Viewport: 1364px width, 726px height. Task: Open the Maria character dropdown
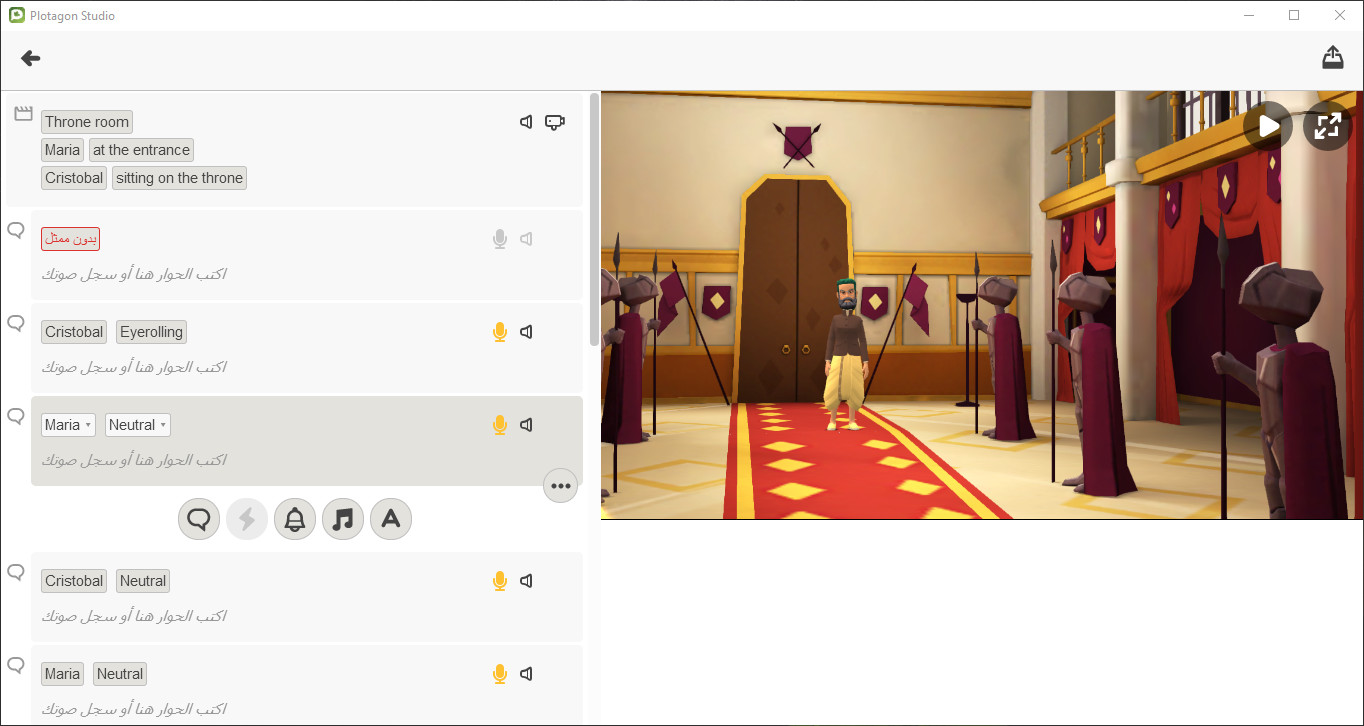69,425
